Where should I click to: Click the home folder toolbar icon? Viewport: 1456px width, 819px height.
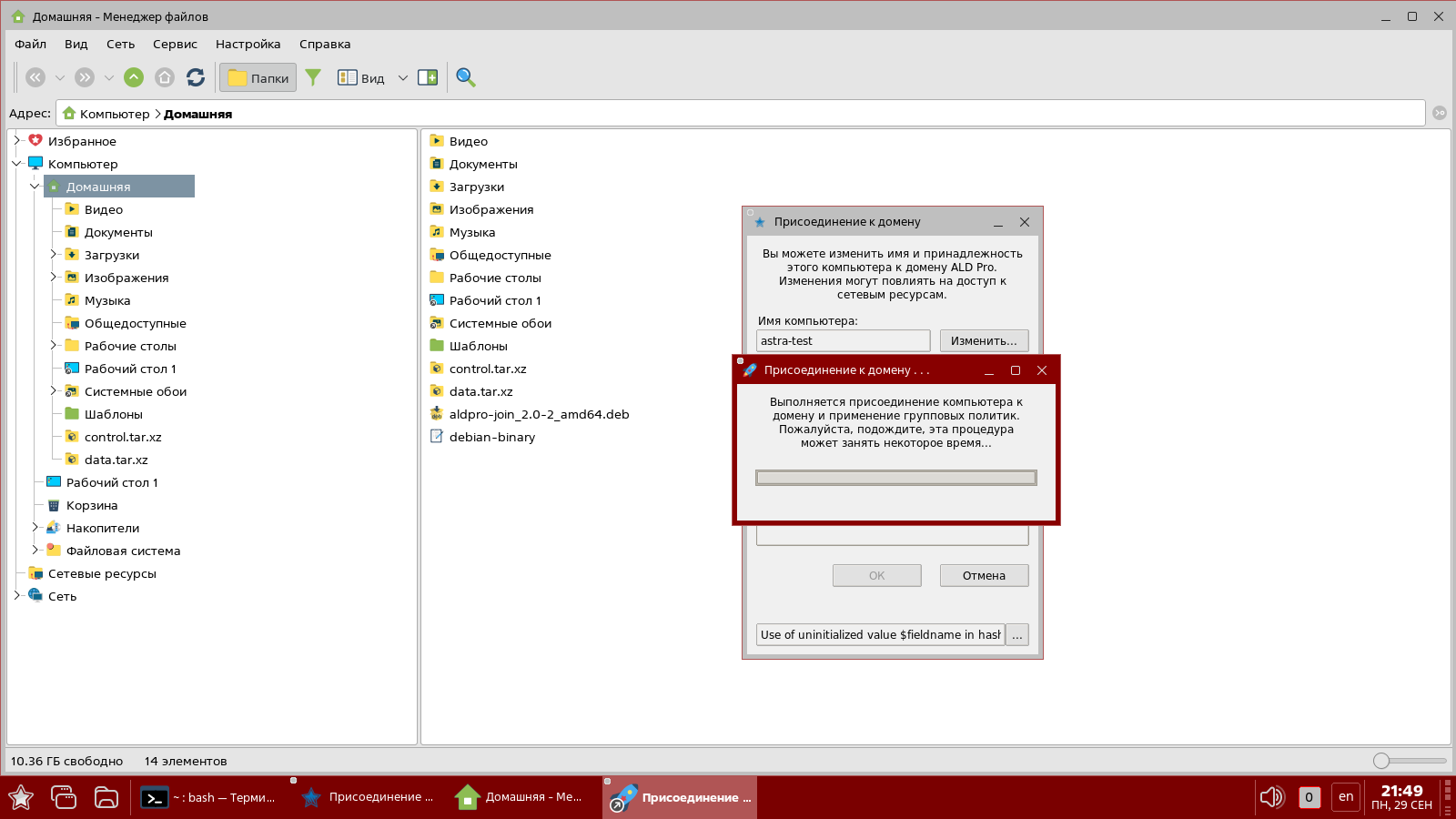pos(165,78)
